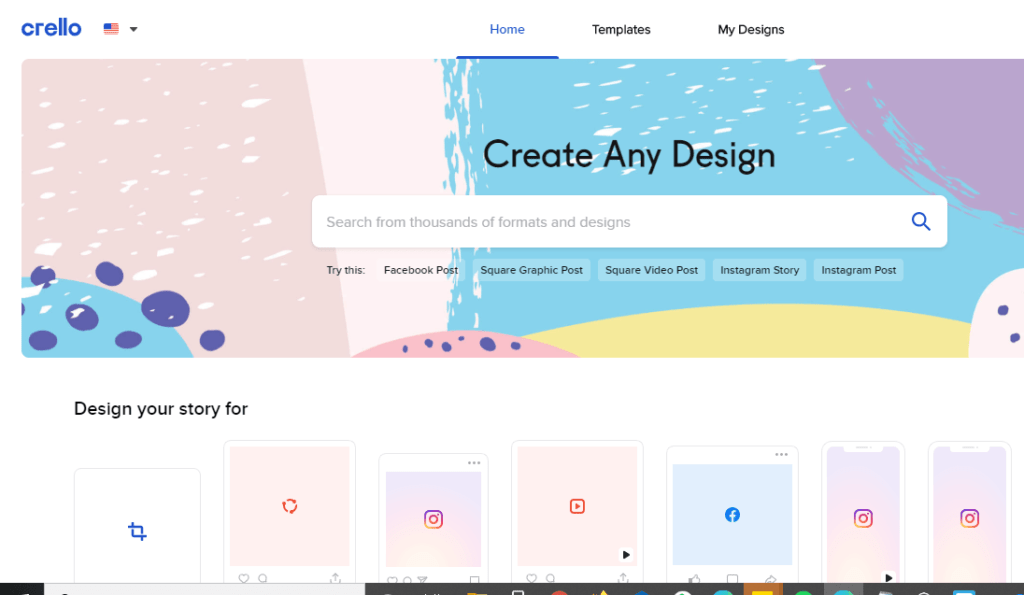Click the three dots on the Facebook card

pos(781,455)
